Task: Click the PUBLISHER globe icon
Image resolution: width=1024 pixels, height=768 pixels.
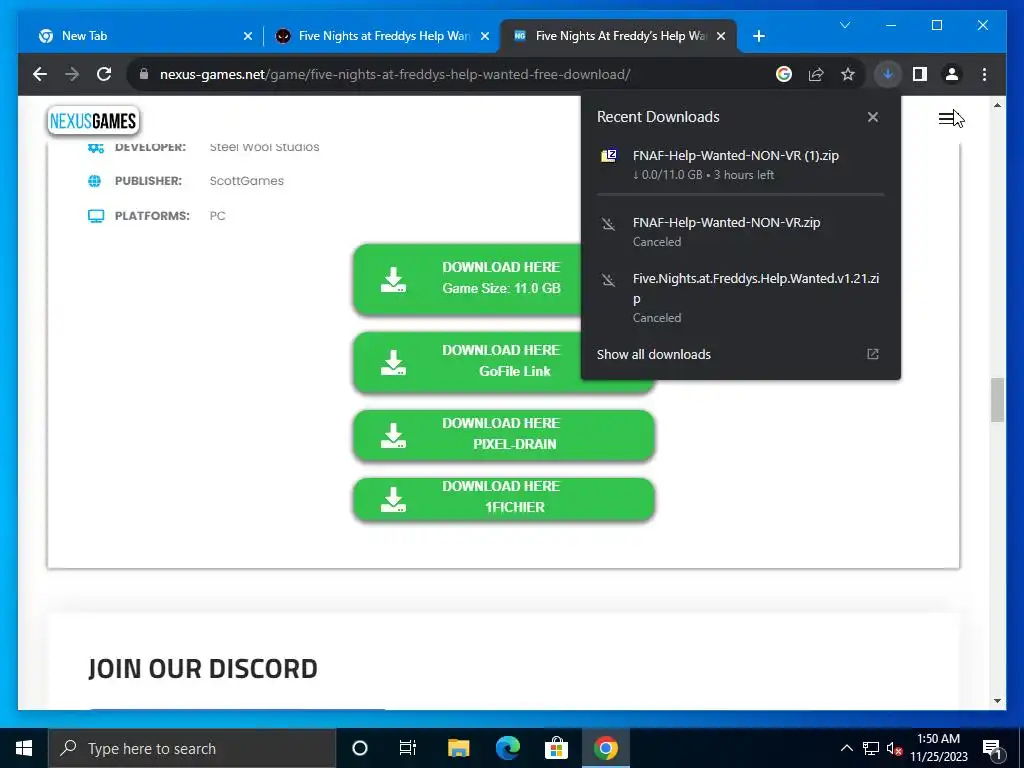Action: pyautogui.click(x=95, y=181)
